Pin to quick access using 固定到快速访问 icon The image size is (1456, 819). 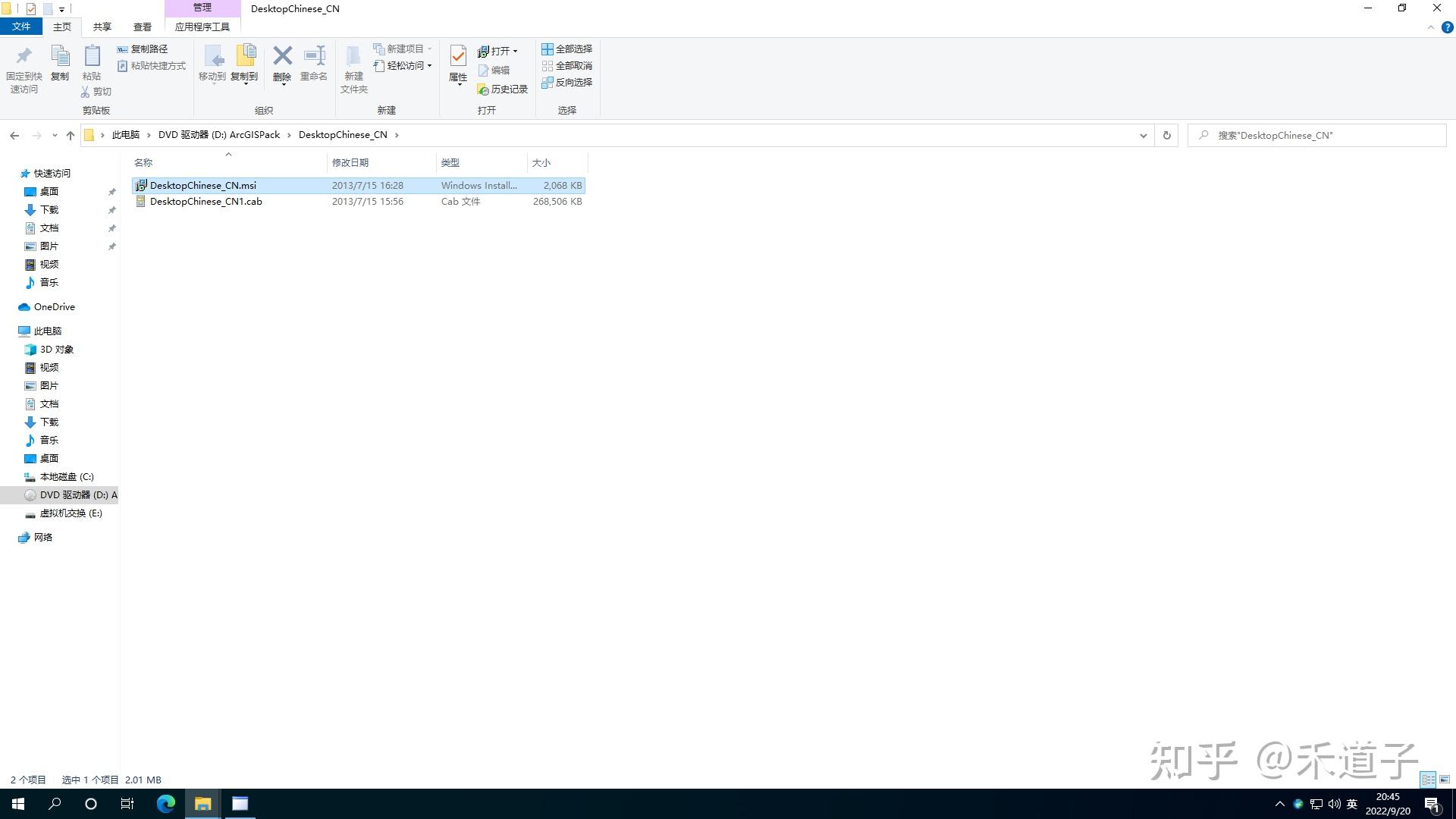pyautogui.click(x=24, y=68)
